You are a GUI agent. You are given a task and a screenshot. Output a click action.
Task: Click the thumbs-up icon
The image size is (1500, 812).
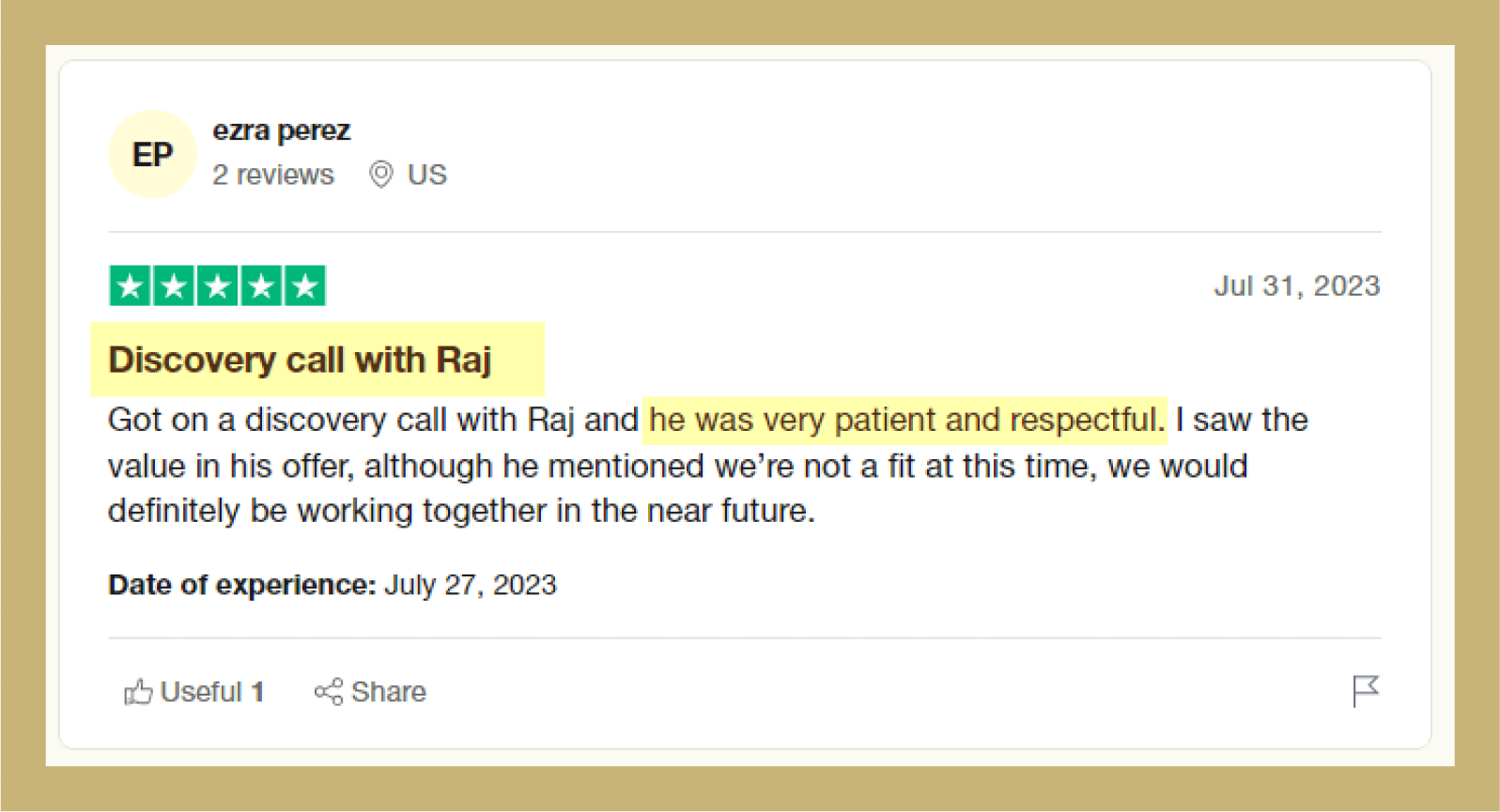click(138, 692)
